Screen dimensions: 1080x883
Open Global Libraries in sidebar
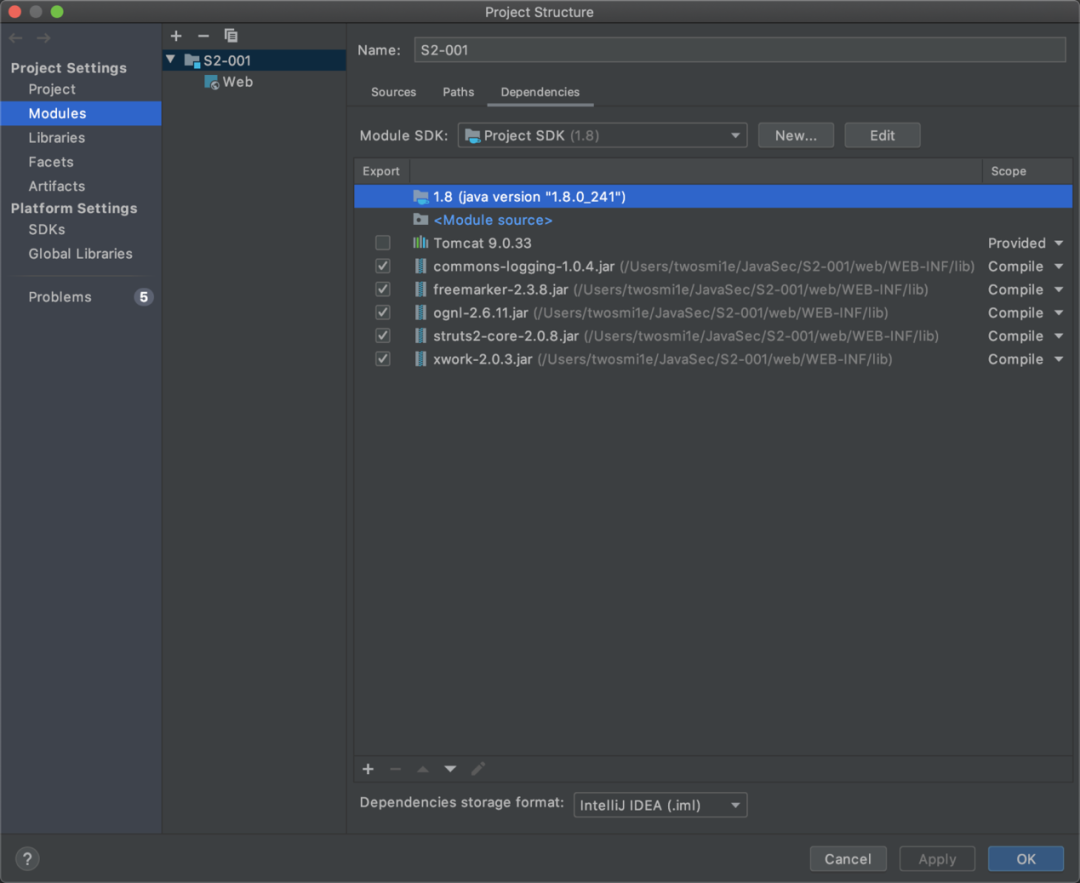pyautogui.click(x=80, y=253)
